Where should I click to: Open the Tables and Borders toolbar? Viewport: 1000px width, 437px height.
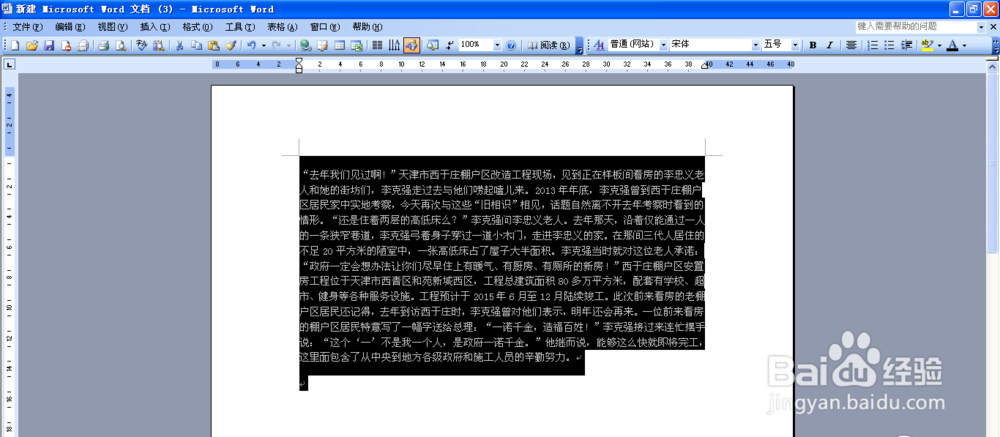(323, 45)
